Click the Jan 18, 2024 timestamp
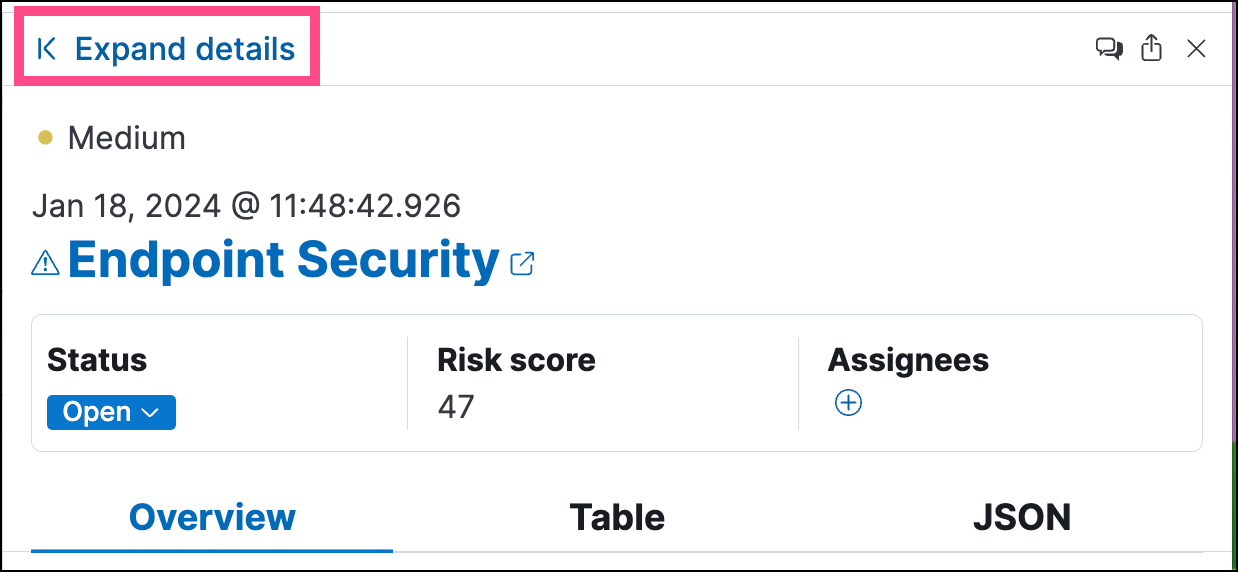1238x572 pixels. 246,206
